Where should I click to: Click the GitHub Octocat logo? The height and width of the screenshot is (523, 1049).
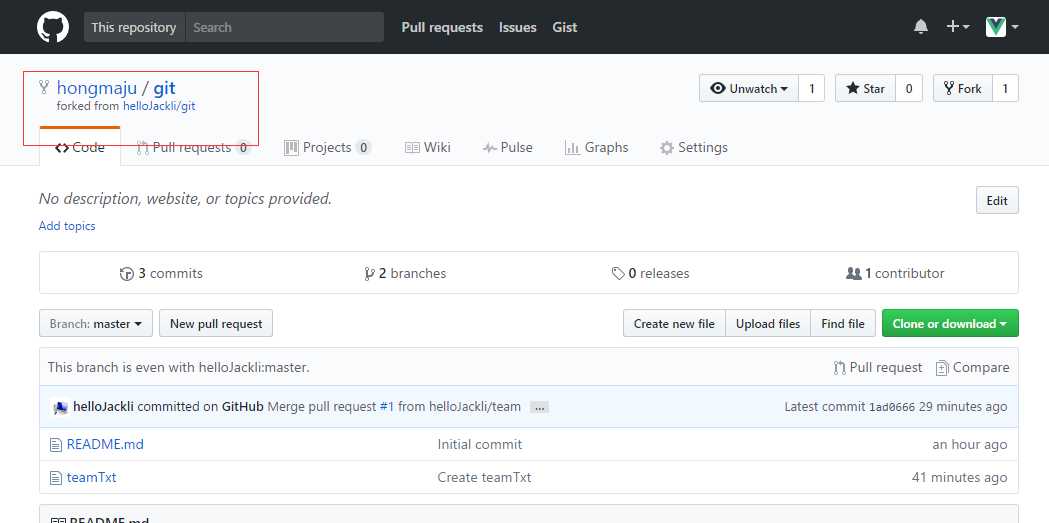(x=53, y=27)
